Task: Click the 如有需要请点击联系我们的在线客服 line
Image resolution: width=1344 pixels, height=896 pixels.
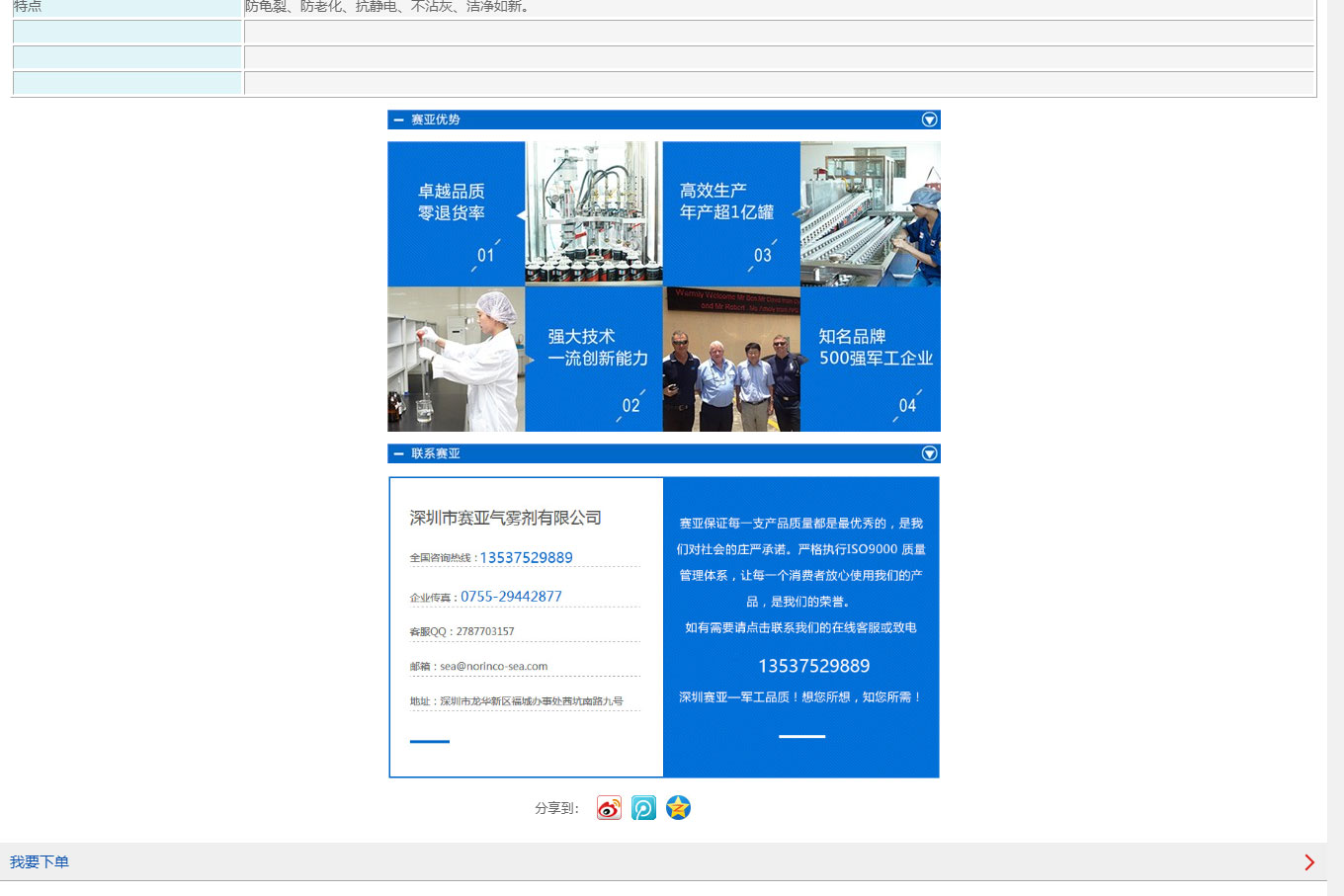Action: coord(800,627)
